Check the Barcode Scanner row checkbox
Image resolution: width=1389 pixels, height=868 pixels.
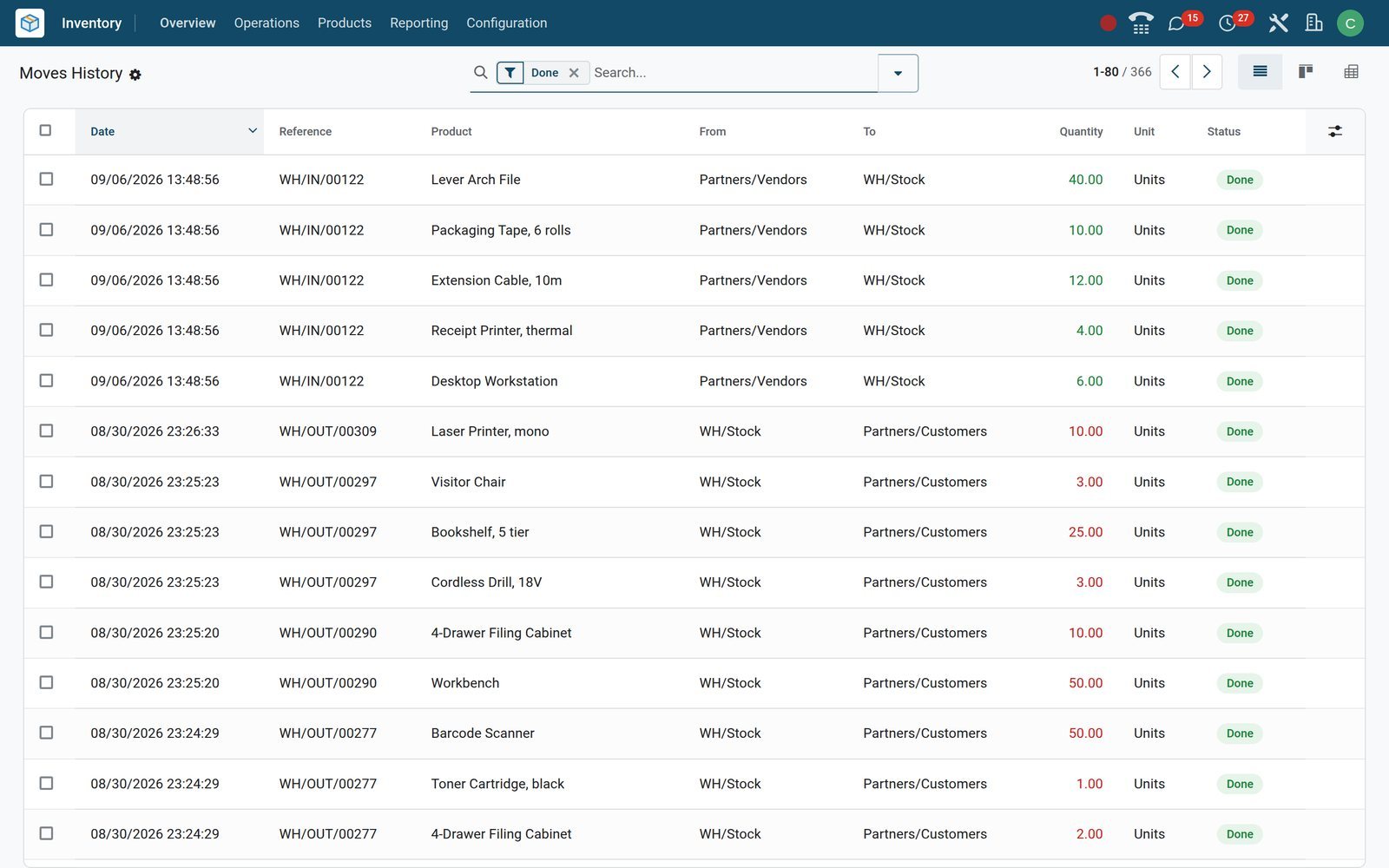coord(46,733)
